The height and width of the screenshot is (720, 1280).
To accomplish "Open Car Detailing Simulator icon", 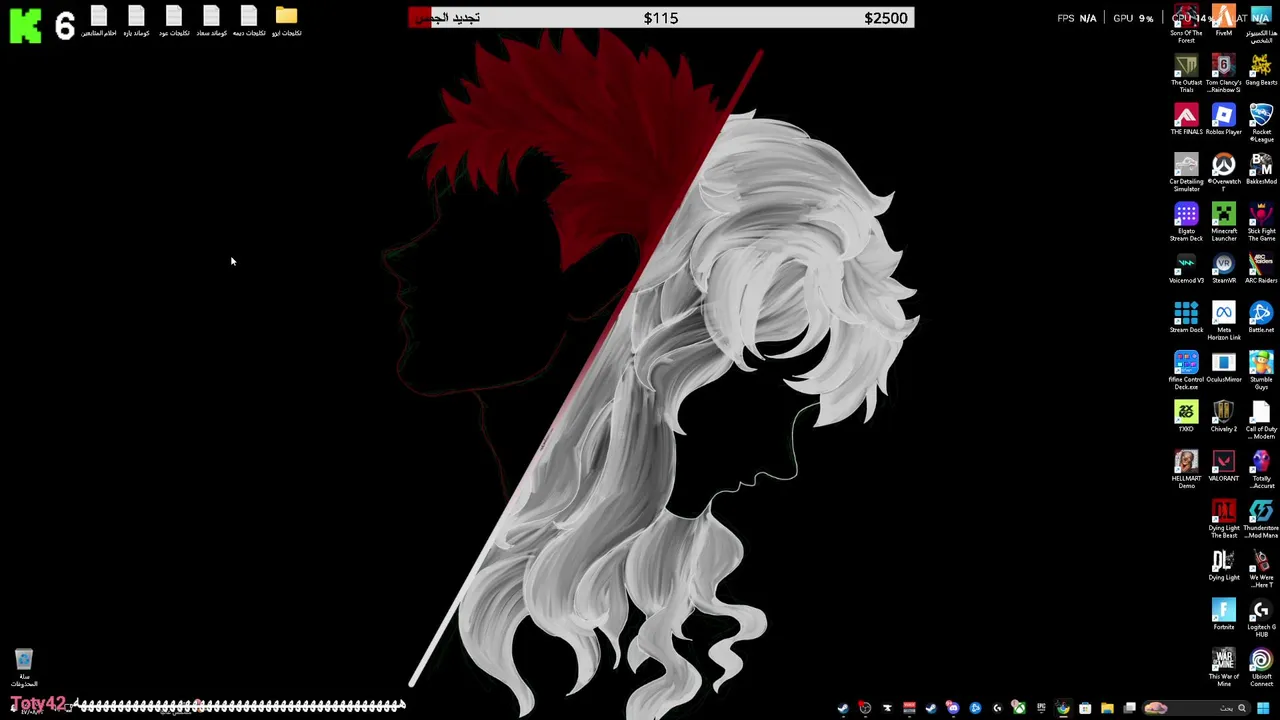I will click(x=1186, y=173).
